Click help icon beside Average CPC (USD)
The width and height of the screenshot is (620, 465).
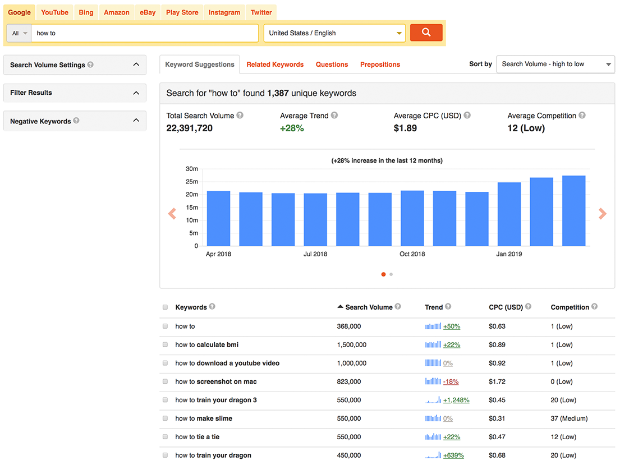coord(467,115)
